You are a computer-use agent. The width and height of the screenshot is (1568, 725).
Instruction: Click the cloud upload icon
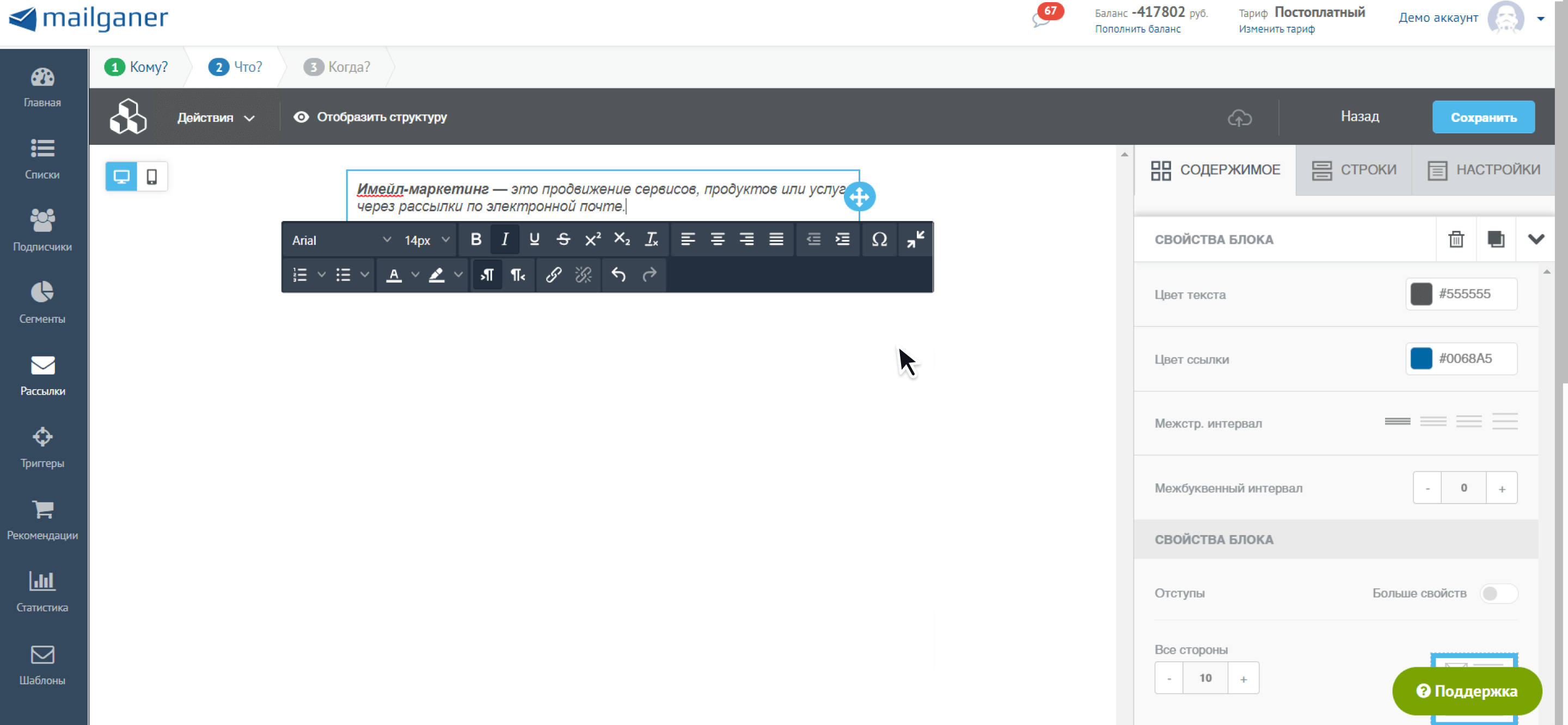tap(1239, 118)
